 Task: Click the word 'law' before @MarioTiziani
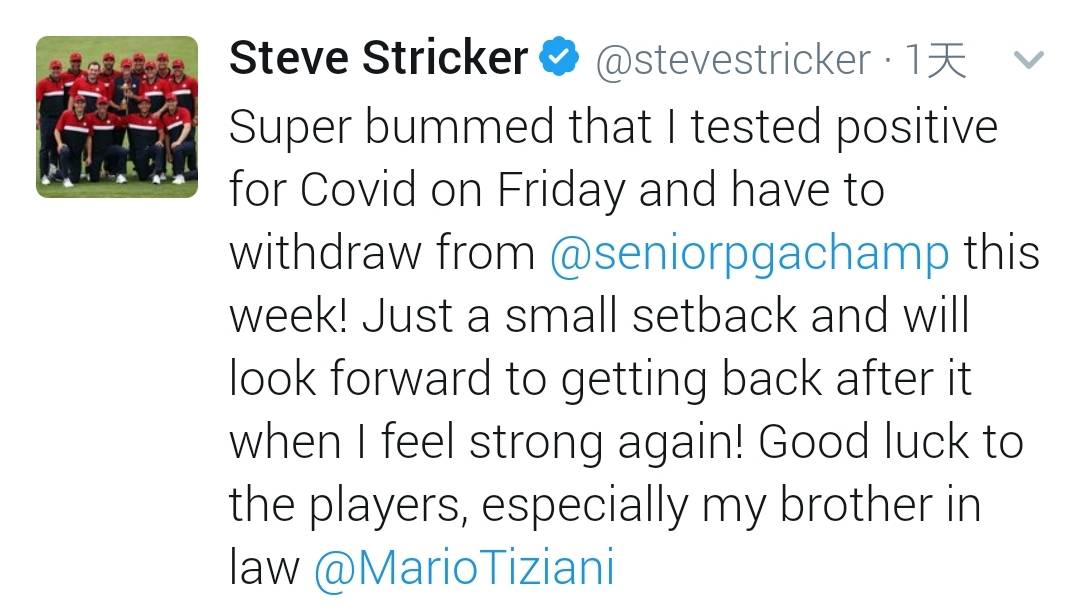(264, 568)
